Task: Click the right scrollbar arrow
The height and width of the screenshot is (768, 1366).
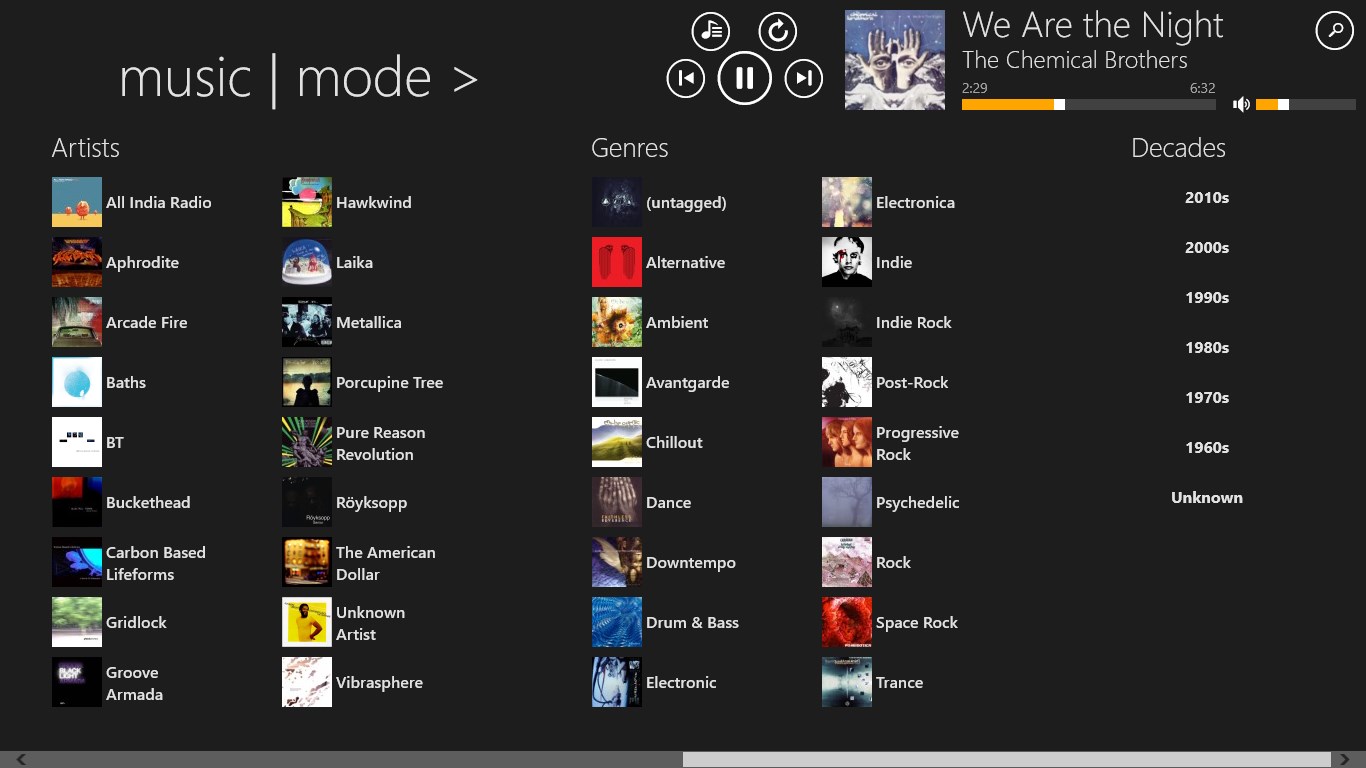Action: coord(1345,760)
